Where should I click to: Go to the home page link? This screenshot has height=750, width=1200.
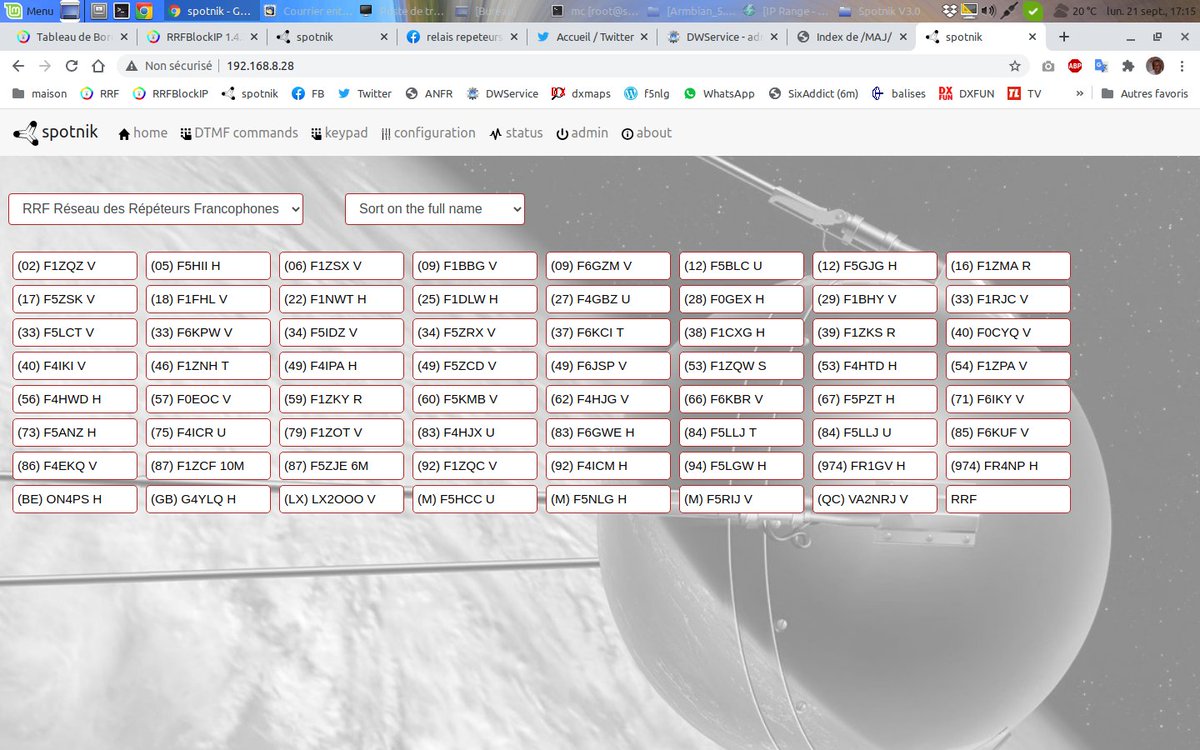coord(143,133)
